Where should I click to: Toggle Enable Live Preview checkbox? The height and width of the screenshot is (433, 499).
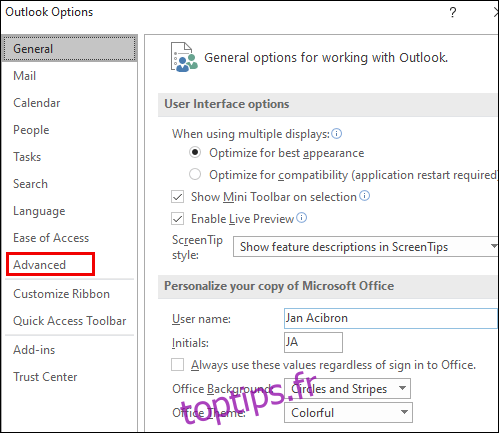(177, 219)
